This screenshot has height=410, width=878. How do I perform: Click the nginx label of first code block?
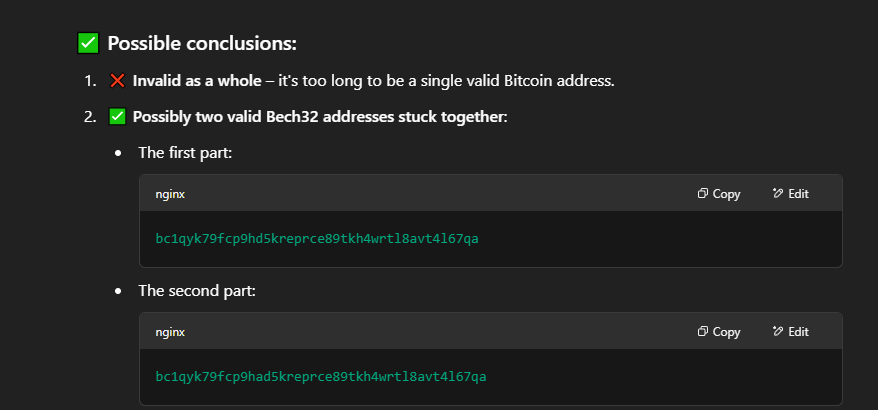(x=170, y=194)
